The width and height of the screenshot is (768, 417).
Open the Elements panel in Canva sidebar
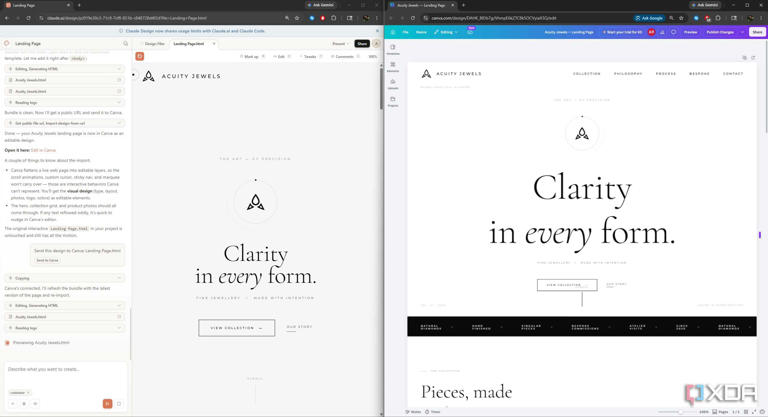(x=393, y=67)
